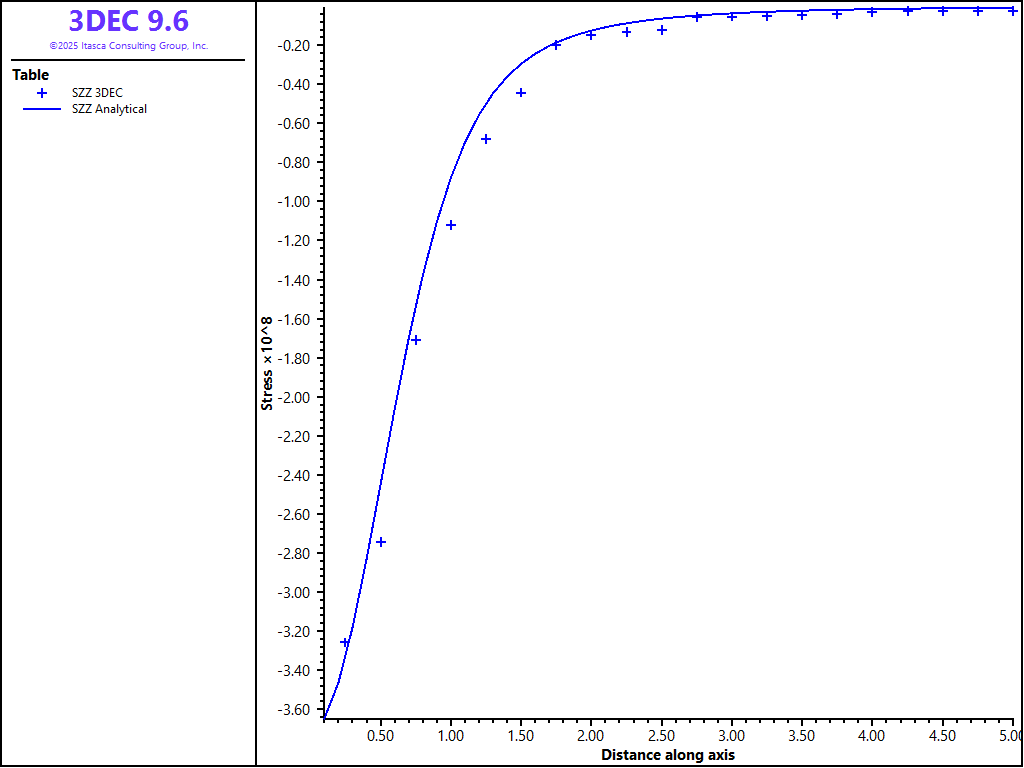Click the Itasca Consulting Group copyright text
1024x768 pixels.
click(x=128, y=46)
